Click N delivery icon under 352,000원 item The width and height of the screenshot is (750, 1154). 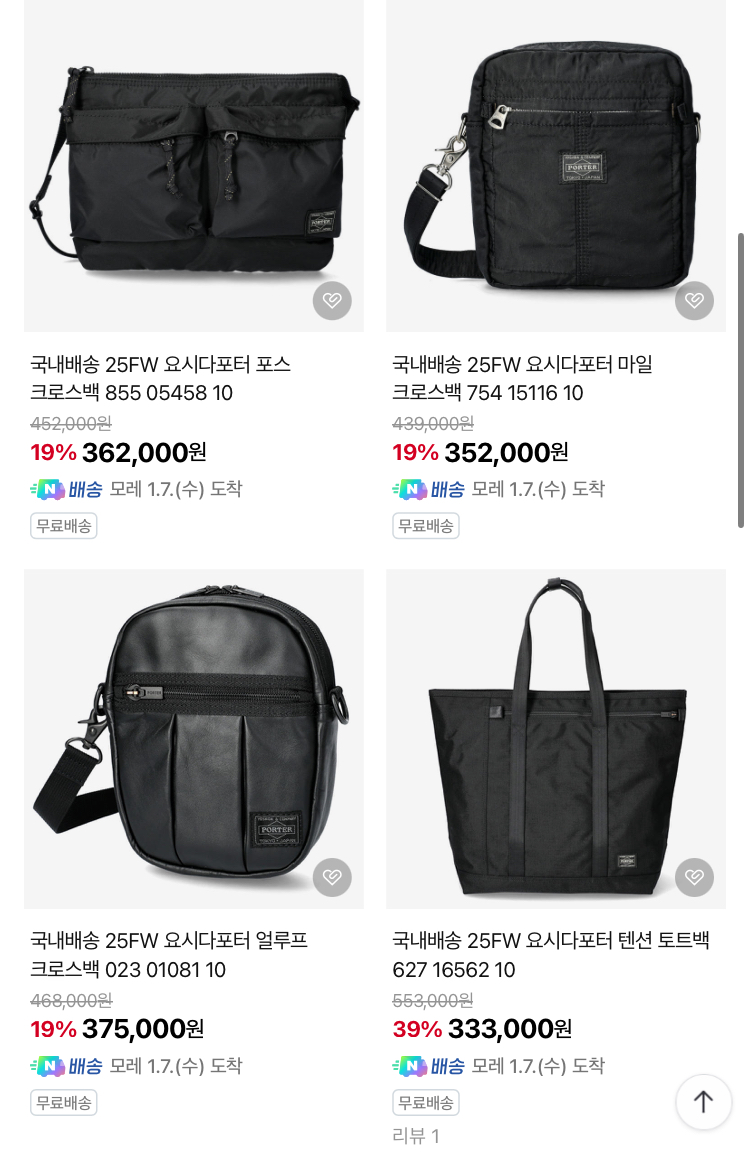(x=410, y=489)
